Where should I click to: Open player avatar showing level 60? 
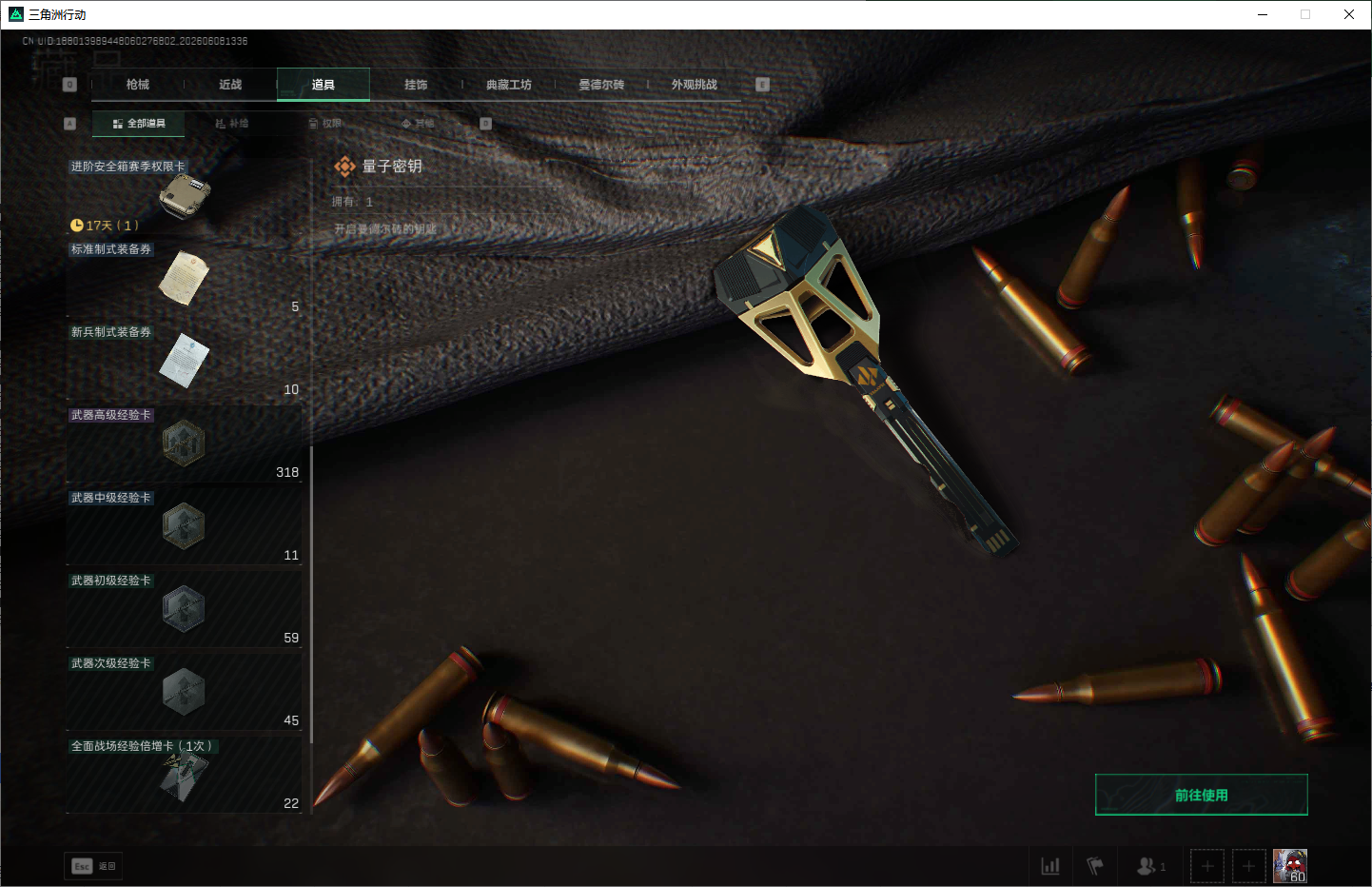(x=1290, y=866)
